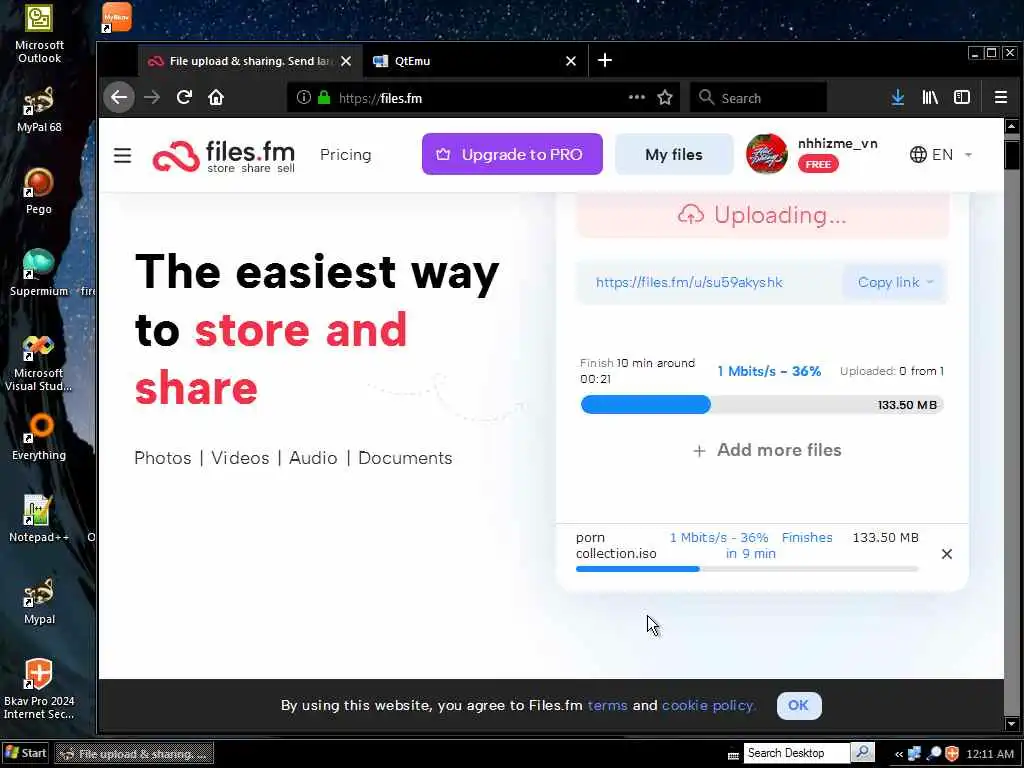Click the 1 Mbits/s – 36% speed text
Viewport: 1024px width, 768px height.
769,371
